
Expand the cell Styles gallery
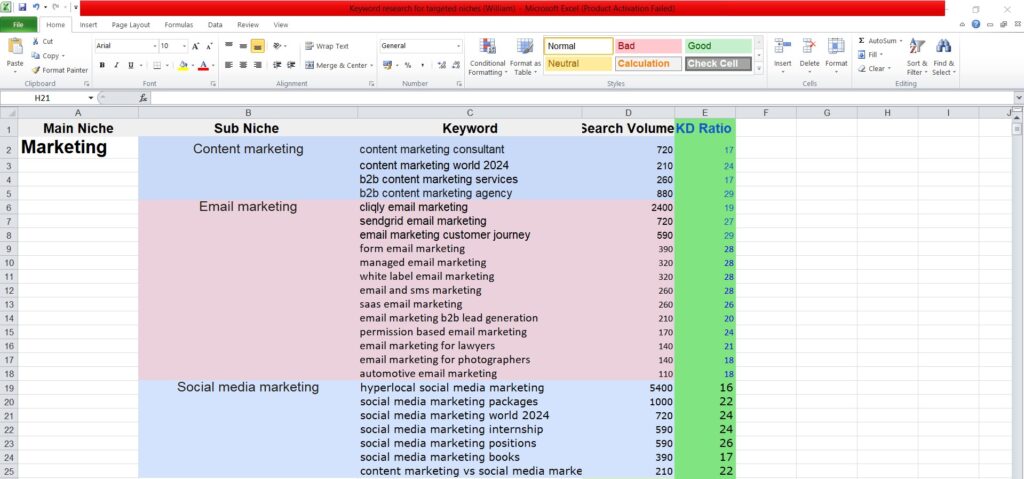click(759, 67)
